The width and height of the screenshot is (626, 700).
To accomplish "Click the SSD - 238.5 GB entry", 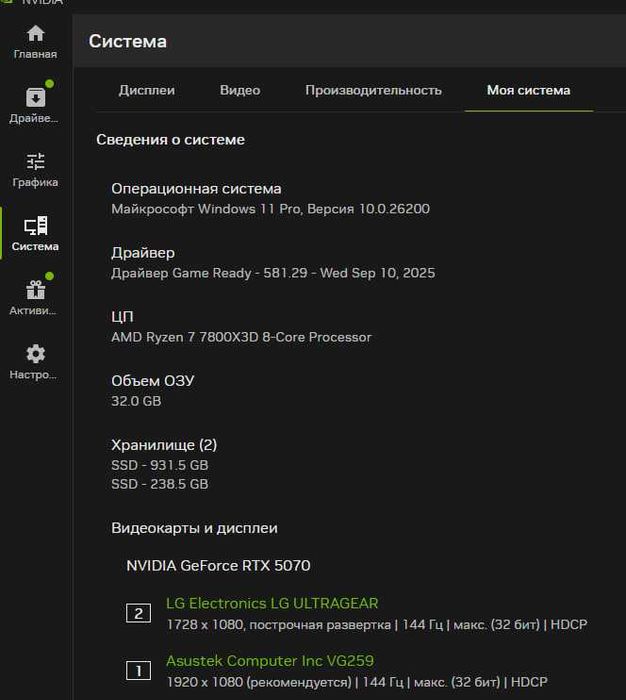I will [x=160, y=484].
